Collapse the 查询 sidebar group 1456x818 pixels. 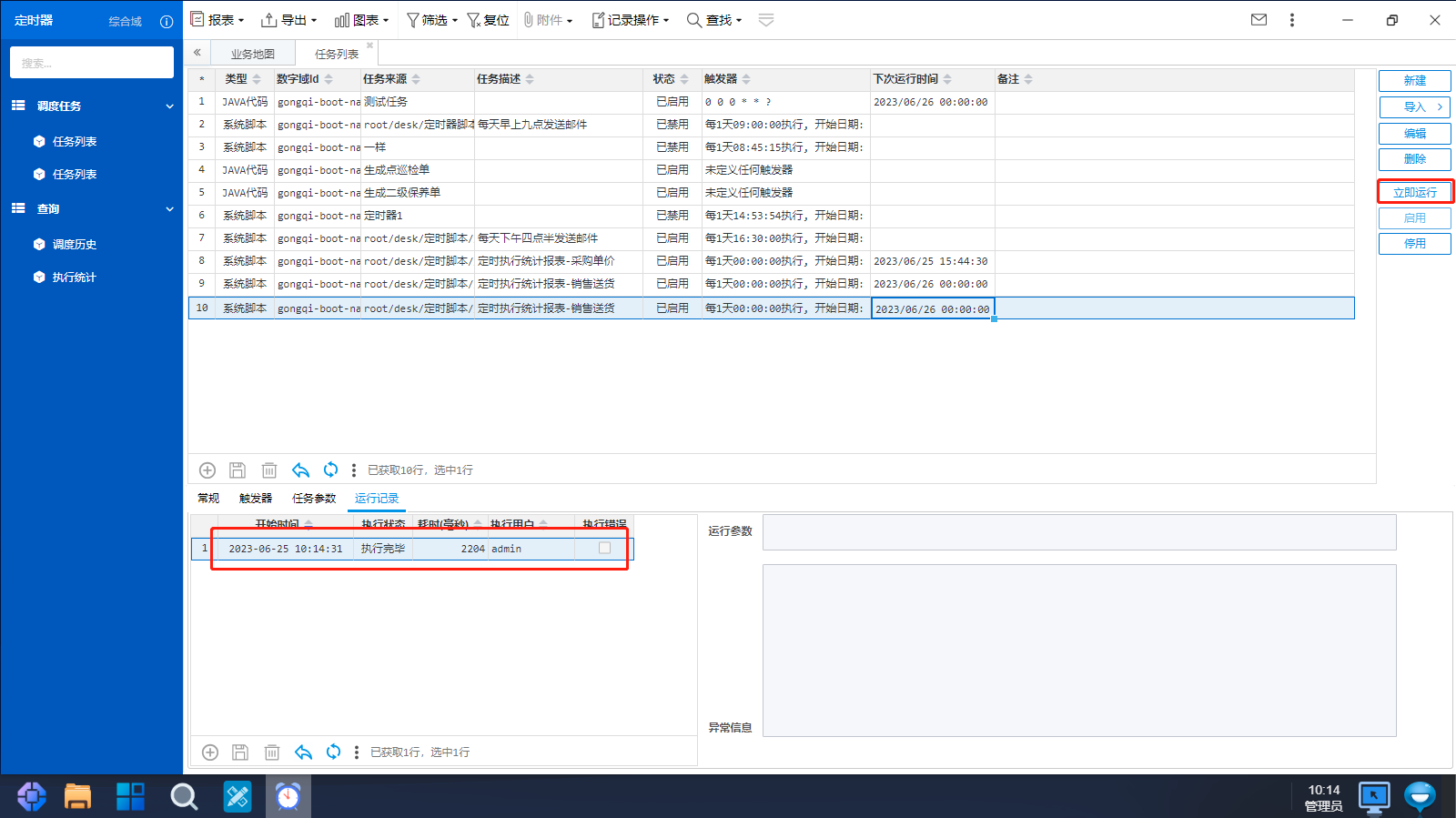coord(169,209)
